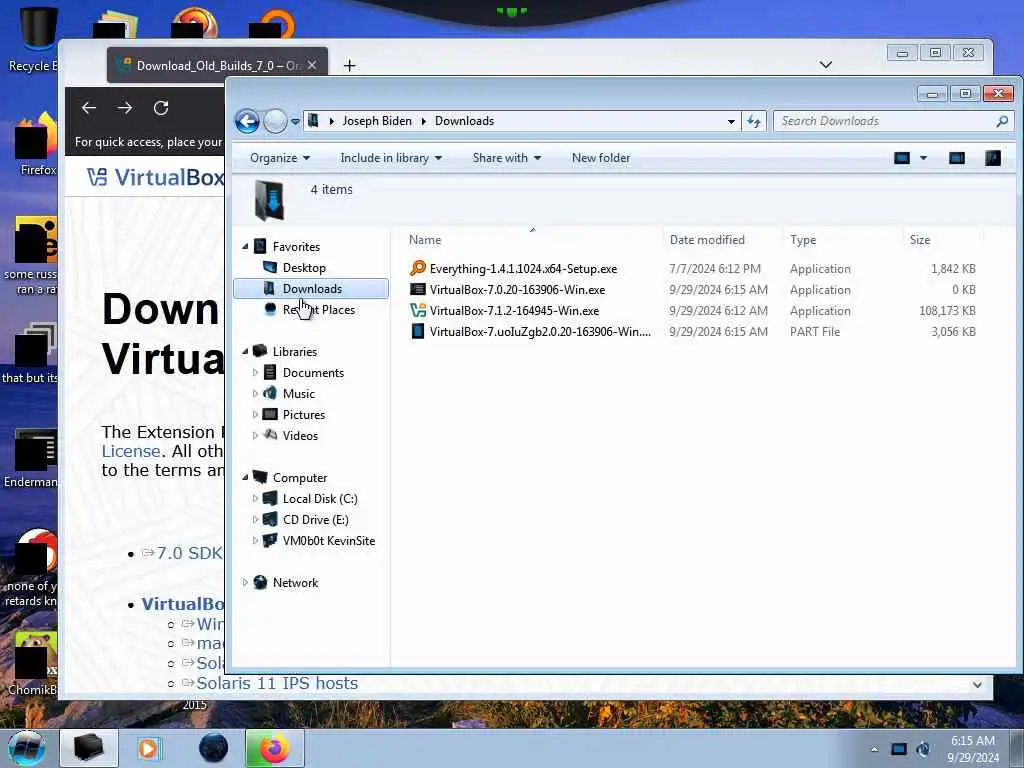Open the Include in library menu
This screenshot has height=768, width=1024.
pos(391,158)
